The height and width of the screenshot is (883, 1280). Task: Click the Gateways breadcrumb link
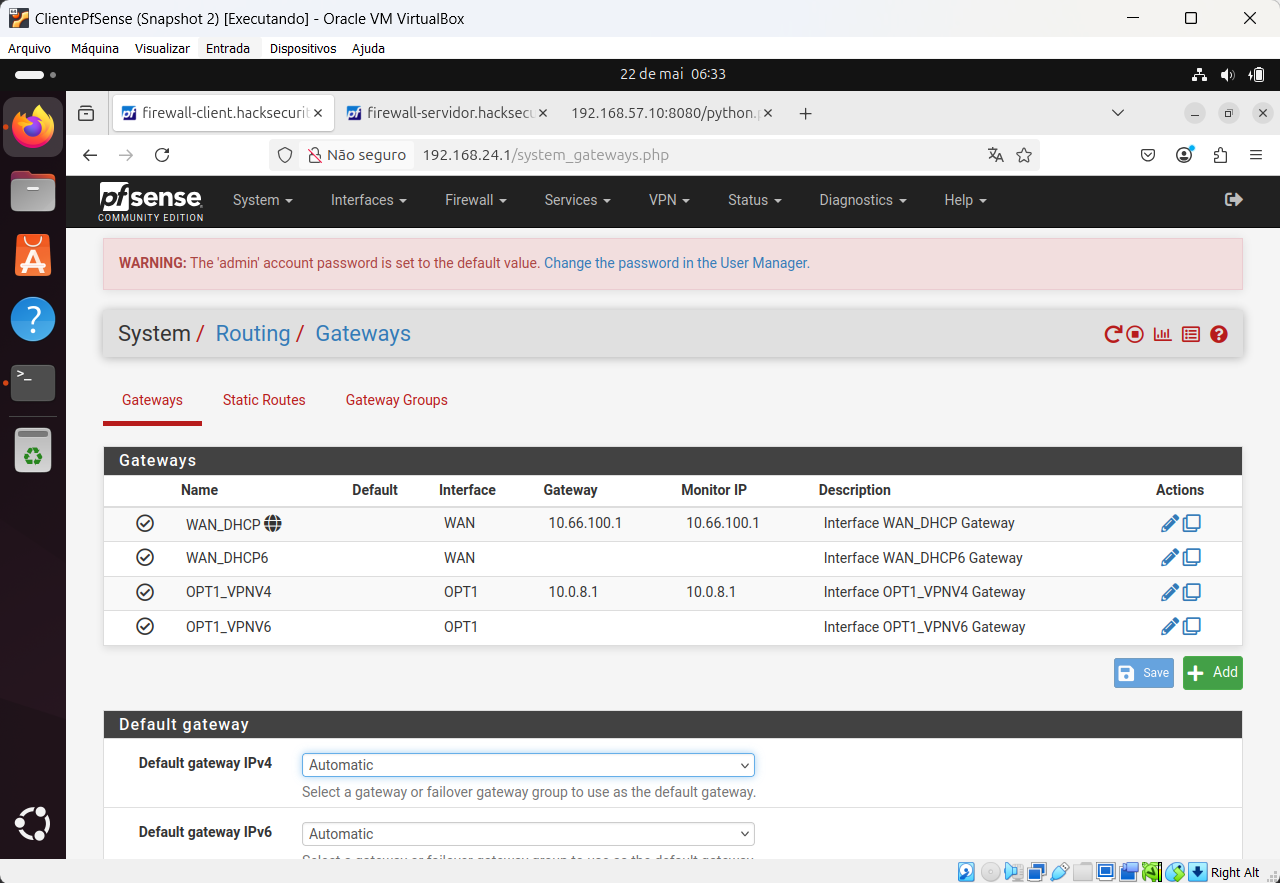point(363,334)
